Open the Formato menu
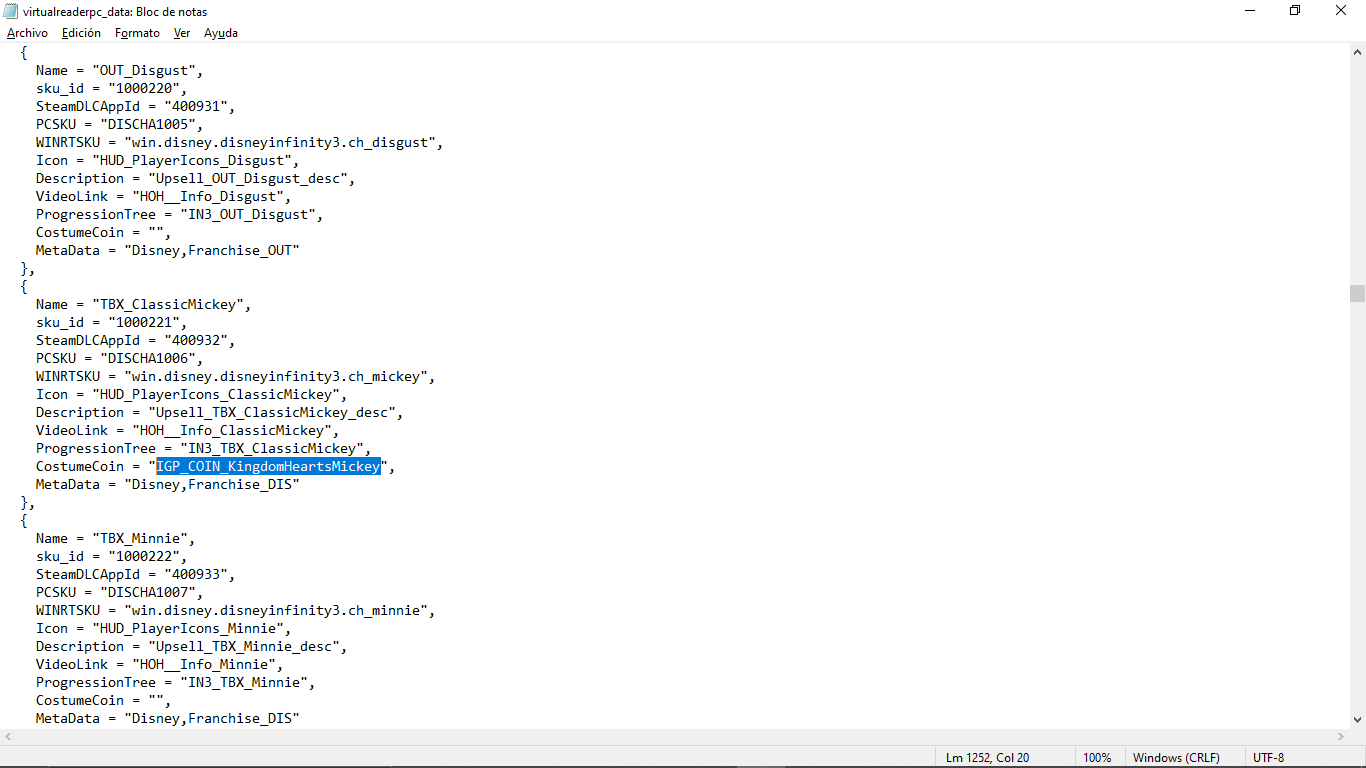This screenshot has height=768, width=1366. [x=137, y=33]
